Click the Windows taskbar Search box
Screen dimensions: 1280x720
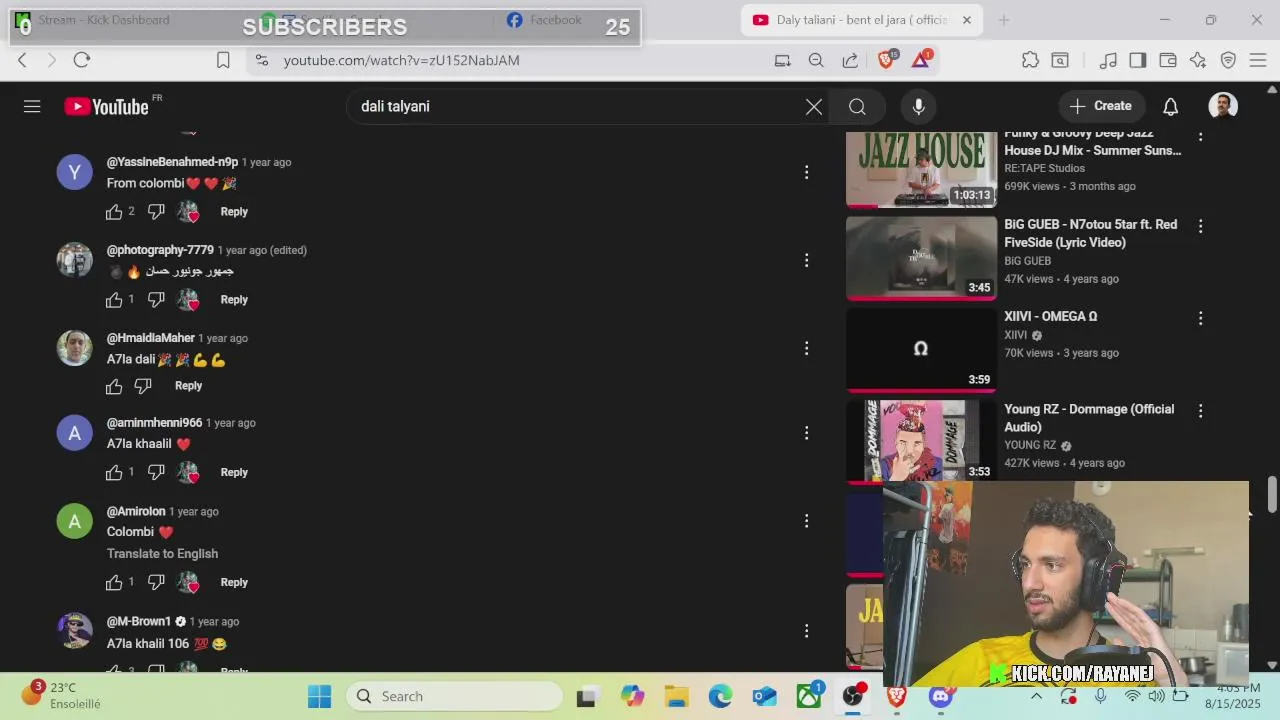click(x=455, y=696)
